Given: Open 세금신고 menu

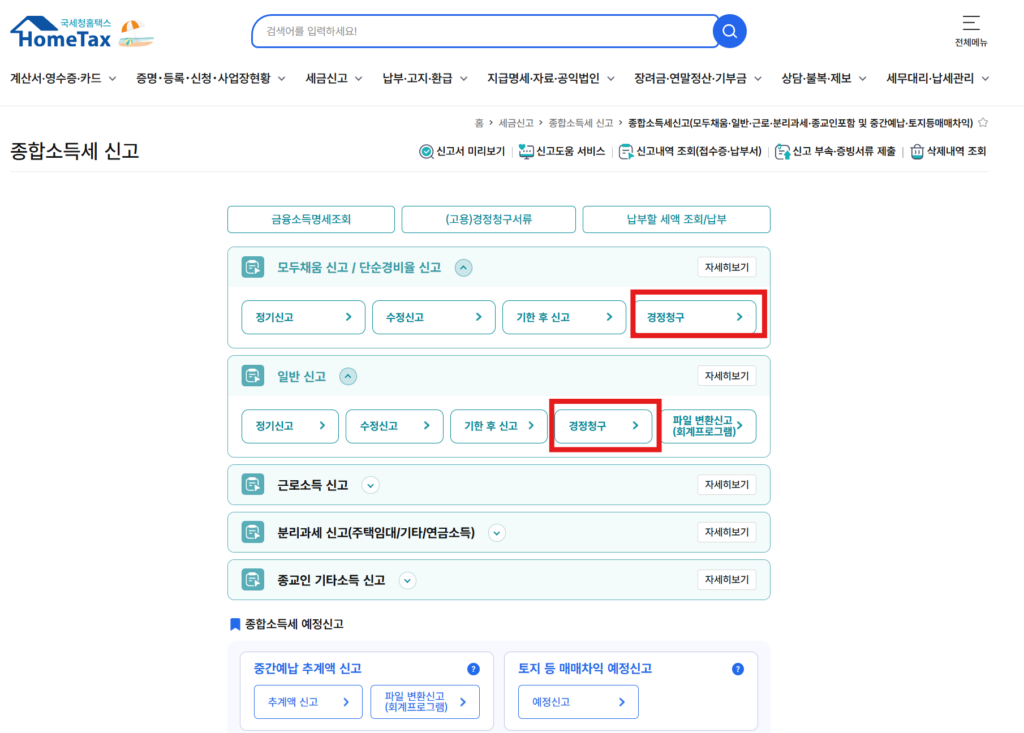Looking at the screenshot, I should 334,78.
